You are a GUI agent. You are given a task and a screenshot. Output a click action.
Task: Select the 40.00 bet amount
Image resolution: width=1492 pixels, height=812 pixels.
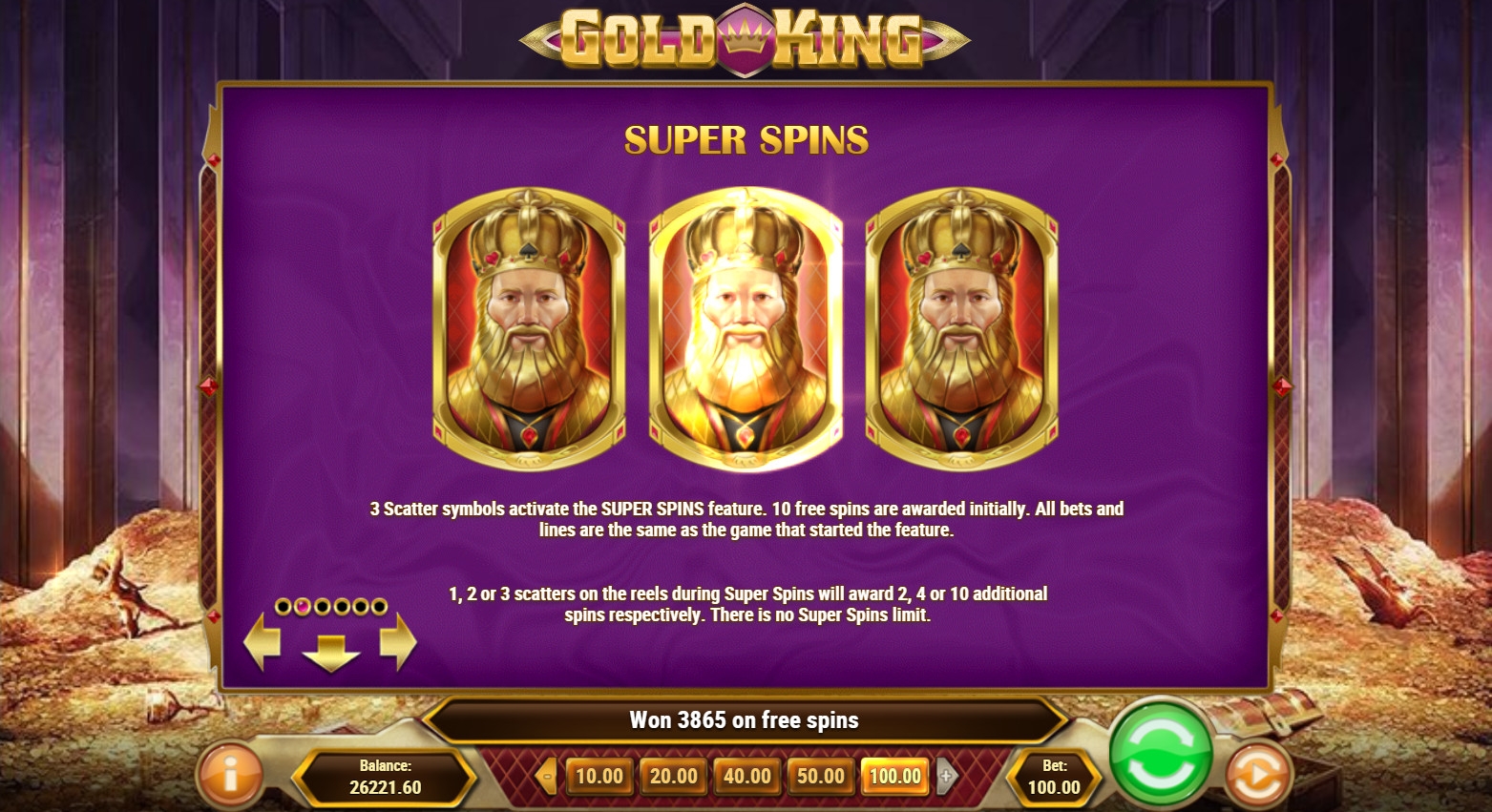pyautogui.click(x=746, y=777)
